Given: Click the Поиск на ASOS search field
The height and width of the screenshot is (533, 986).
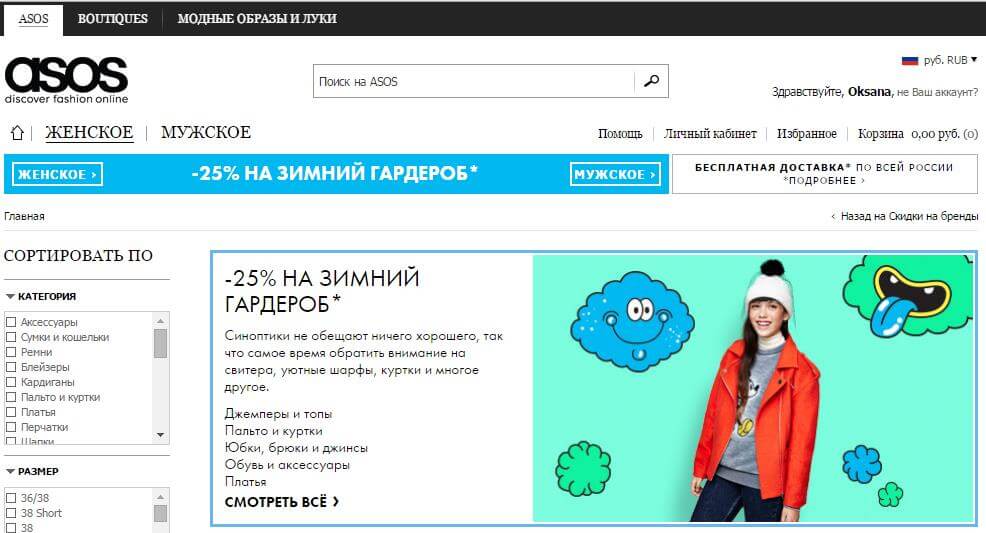Looking at the screenshot, I should 473,81.
